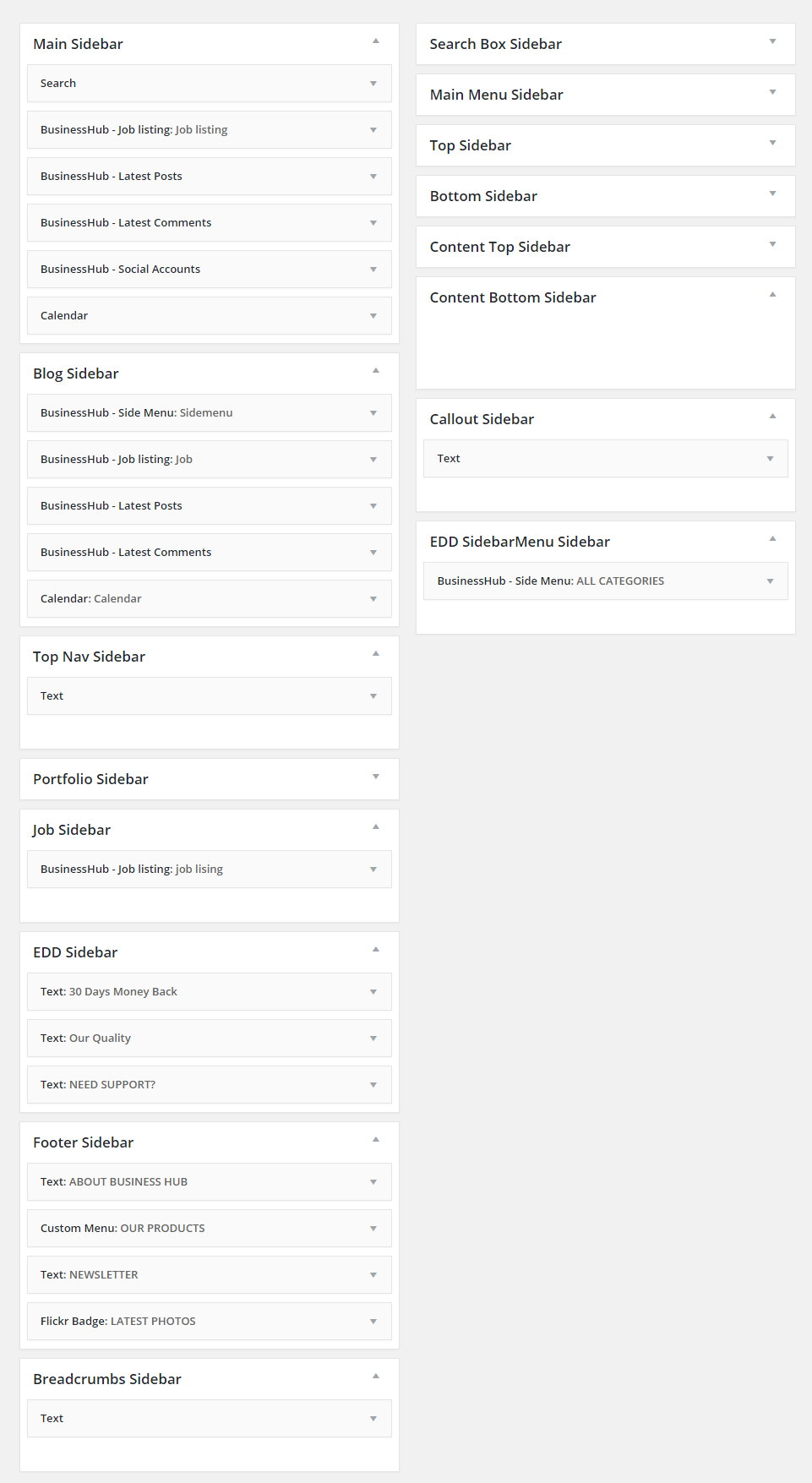
Task: Collapse the Content Bottom Sidebar arrow
Action: [x=772, y=295]
